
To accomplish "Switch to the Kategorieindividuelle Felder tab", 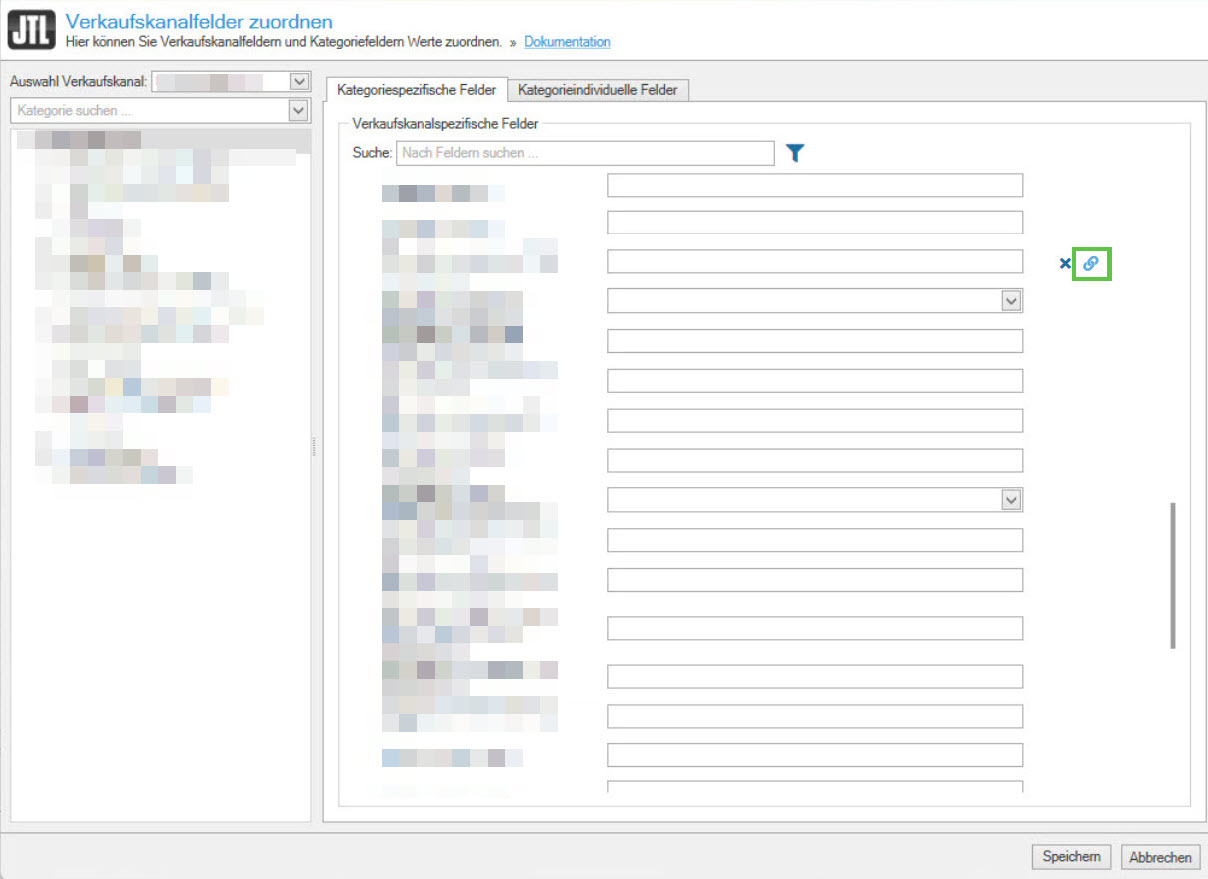I will (x=598, y=90).
